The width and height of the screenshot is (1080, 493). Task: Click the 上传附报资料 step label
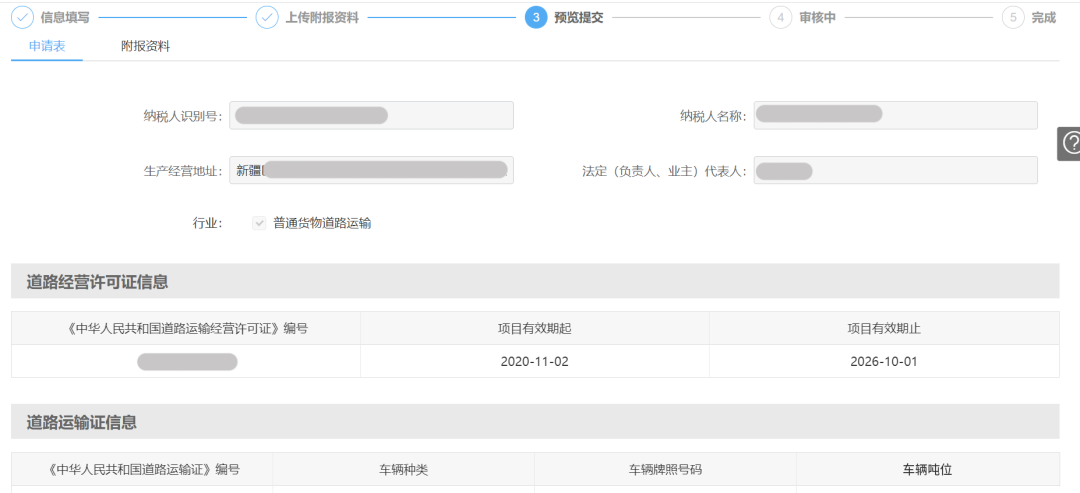tap(321, 17)
